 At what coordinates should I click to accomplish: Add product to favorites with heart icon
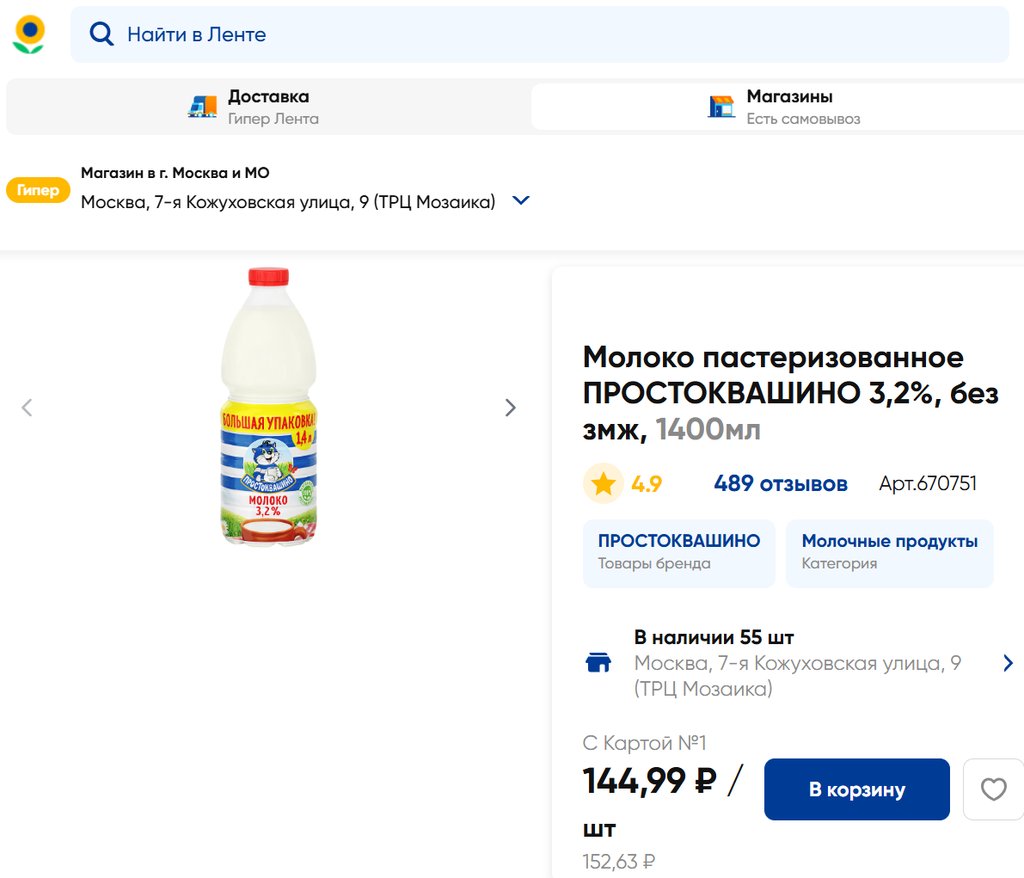(x=993, y=790)
